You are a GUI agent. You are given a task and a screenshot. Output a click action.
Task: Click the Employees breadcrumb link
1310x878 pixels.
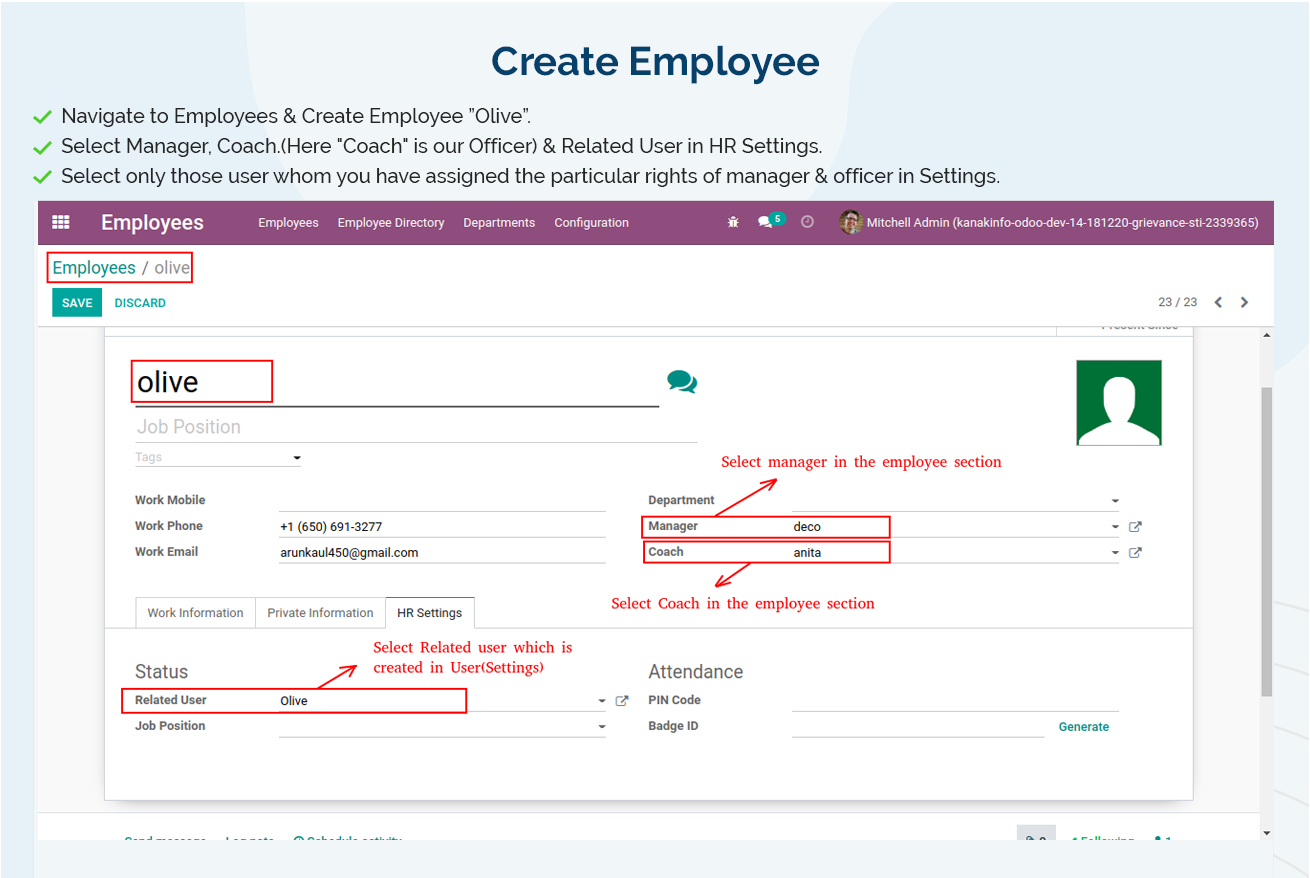tap(94, 268)
